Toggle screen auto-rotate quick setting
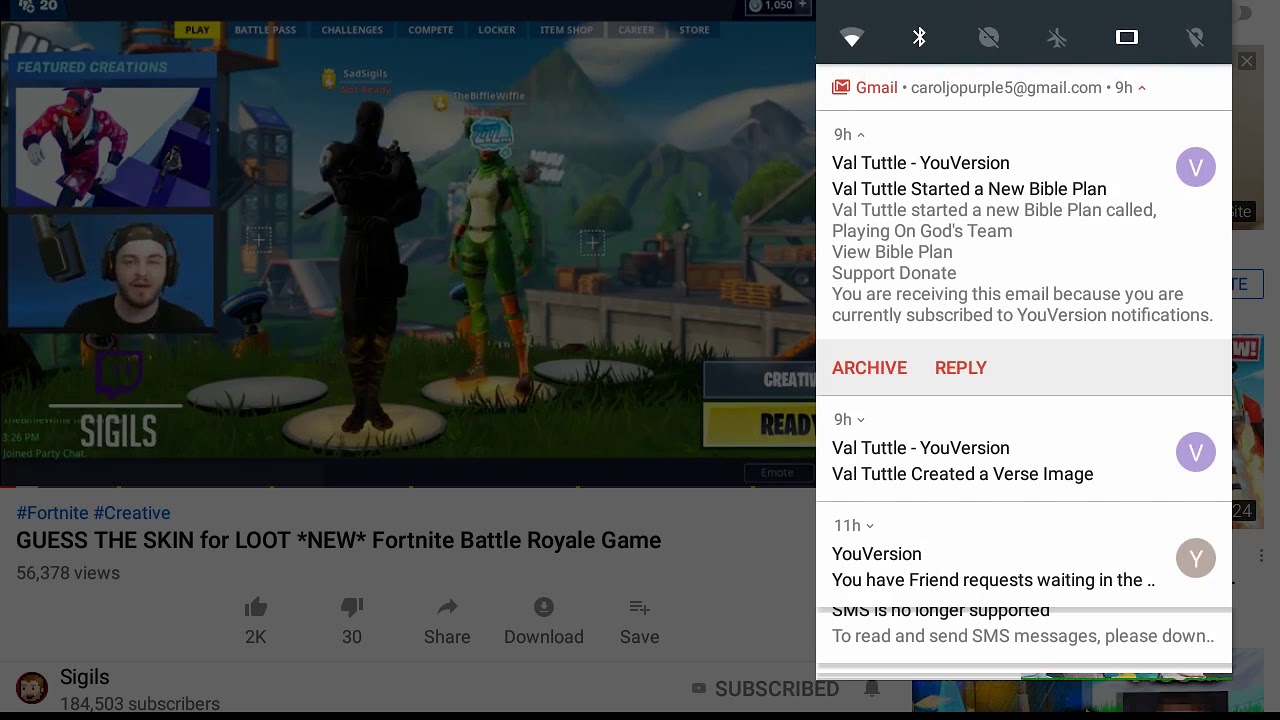Viewport: 1280px width, 720px height. (1126, 37)
